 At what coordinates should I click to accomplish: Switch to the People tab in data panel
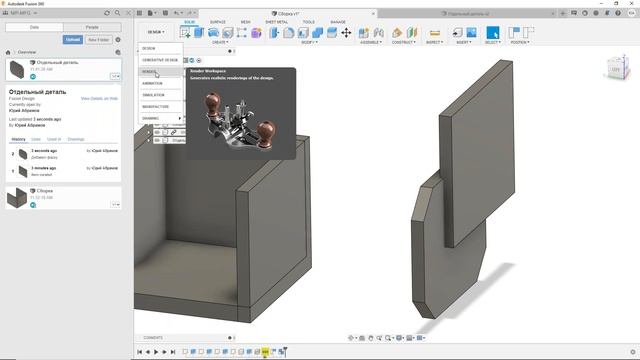point(92,27)
